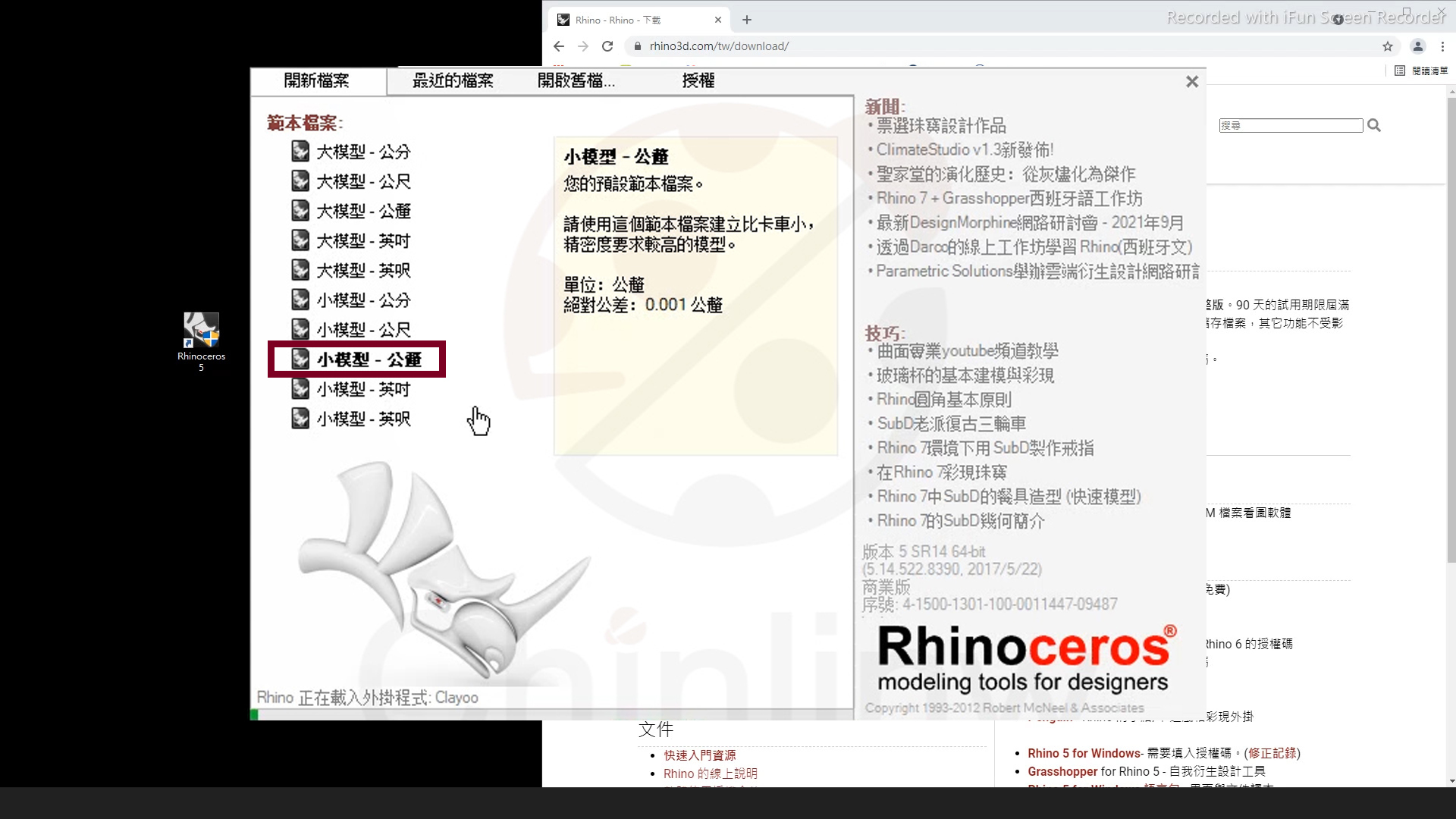
Task: Open the ClimateStudio v1.3 news link
Action: (x=965, y=150)
